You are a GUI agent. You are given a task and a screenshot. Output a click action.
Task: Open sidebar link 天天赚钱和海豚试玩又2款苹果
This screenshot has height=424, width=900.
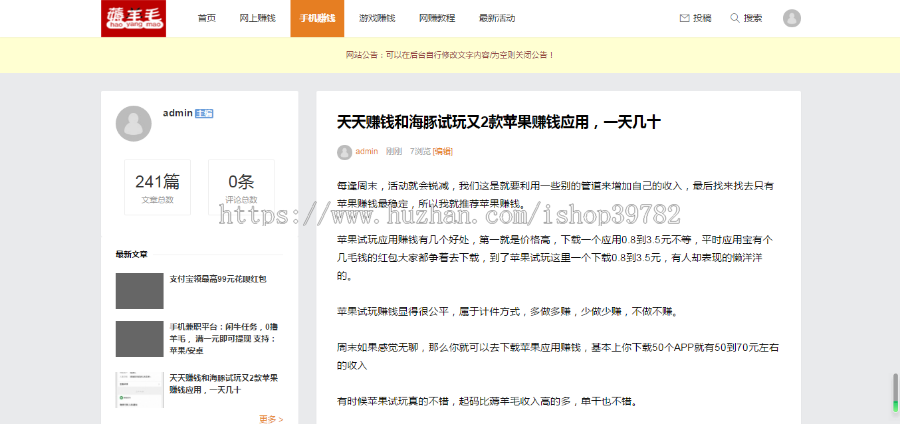[x=224, y=383]
